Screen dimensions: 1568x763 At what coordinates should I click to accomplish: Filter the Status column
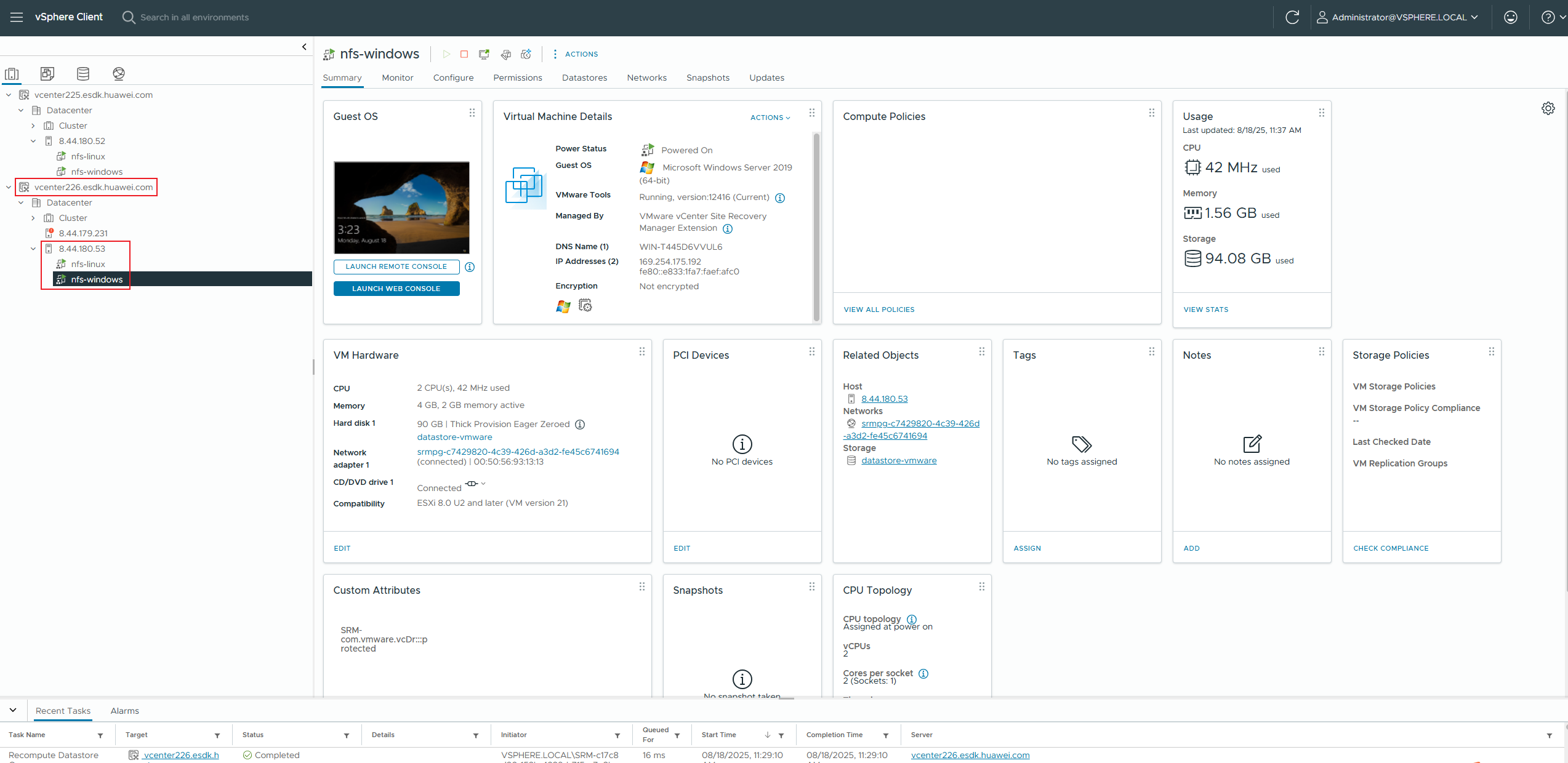[347, 735]
